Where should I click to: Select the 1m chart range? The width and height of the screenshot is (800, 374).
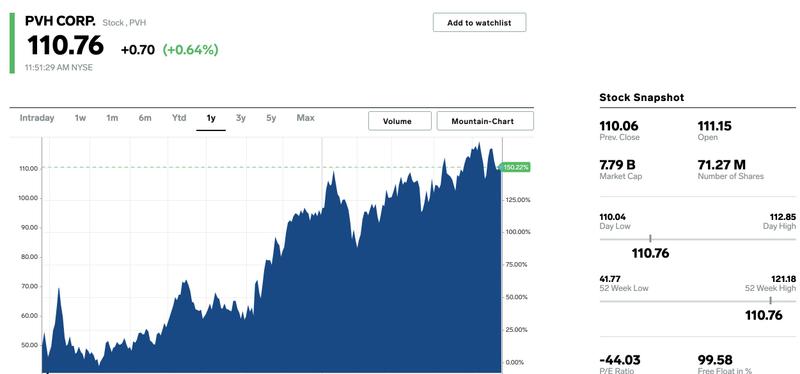click(112, 118)
